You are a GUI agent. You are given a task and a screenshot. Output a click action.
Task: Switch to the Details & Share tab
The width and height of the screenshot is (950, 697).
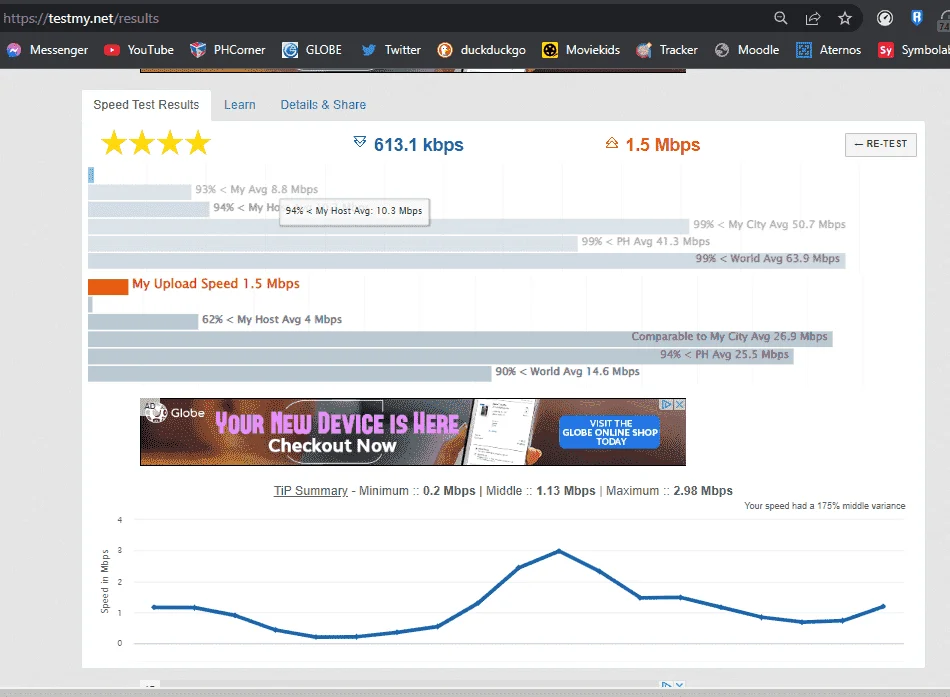(323, 105)
